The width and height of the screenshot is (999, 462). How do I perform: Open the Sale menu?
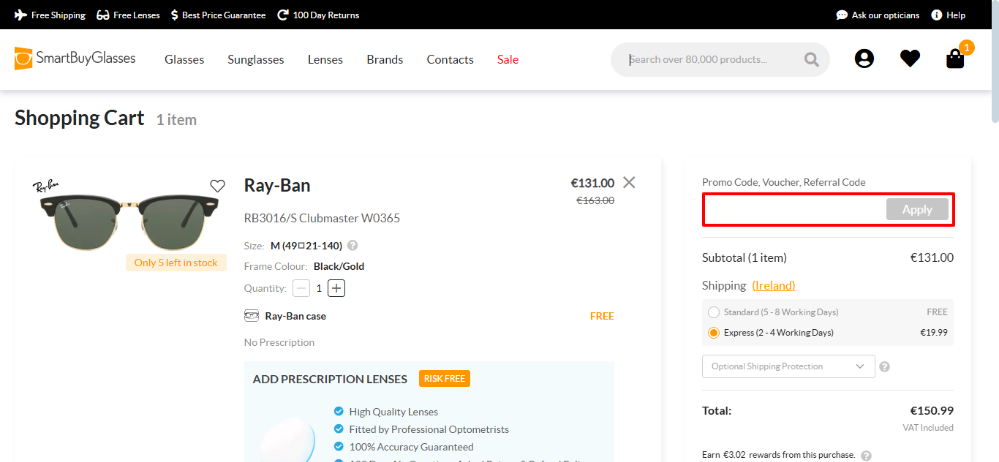pyautogui.click(x=508, y=60)
